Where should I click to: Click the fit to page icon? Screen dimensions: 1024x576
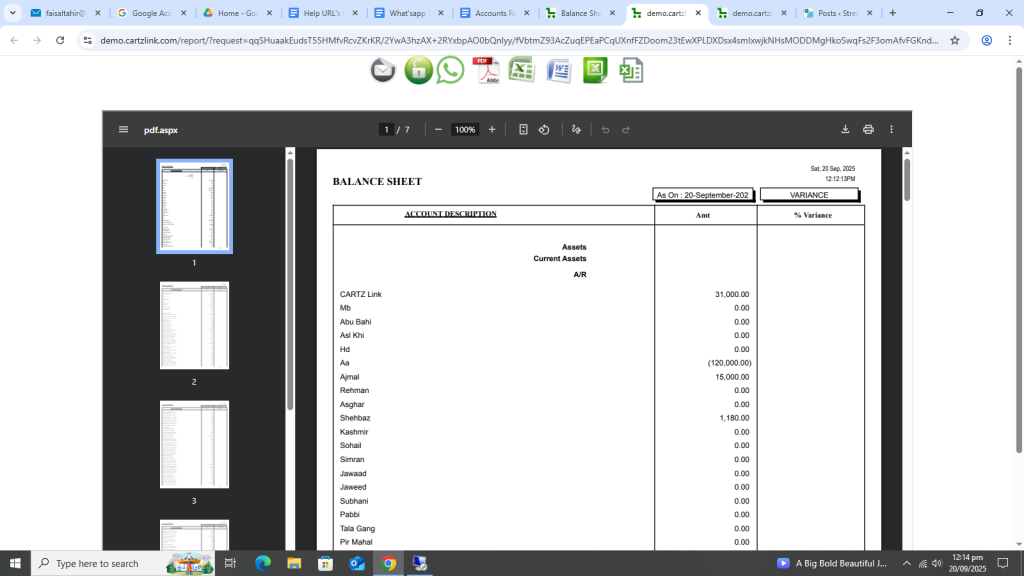(x=523, y=129)
